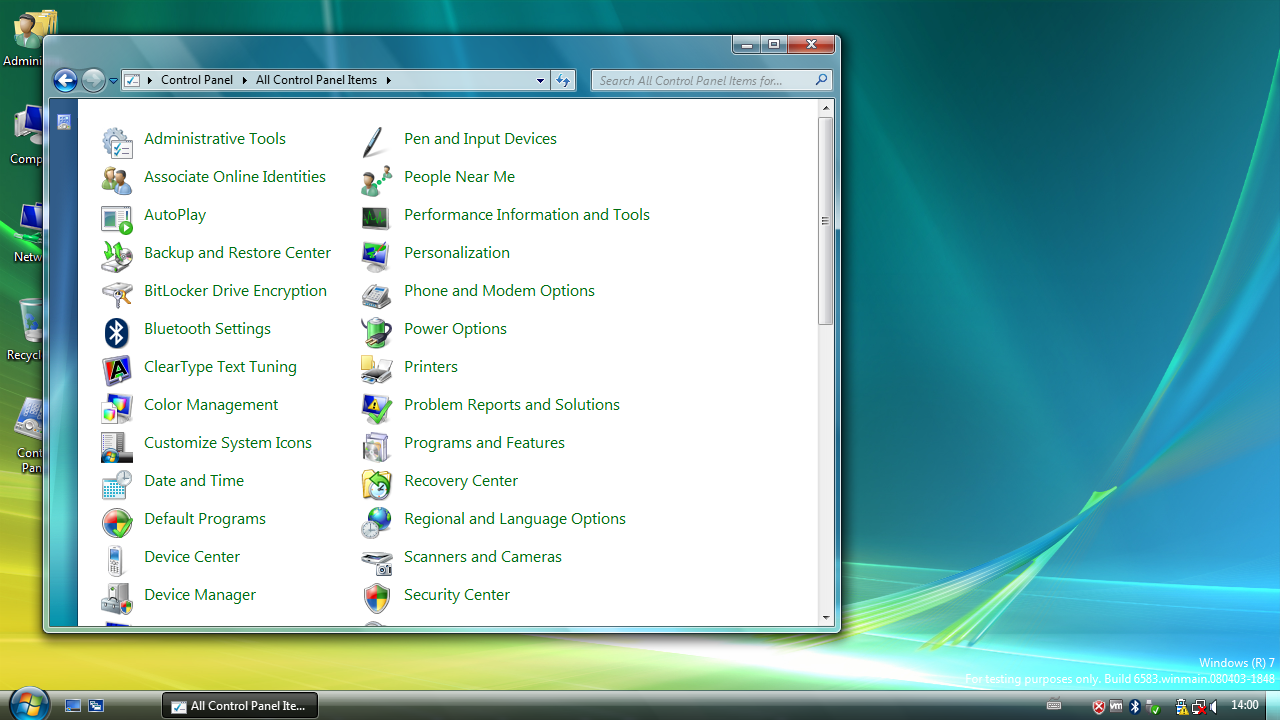Screen dimensions: 1280x720
Task: Open the Device Manager icon
Action: point(117,599)
